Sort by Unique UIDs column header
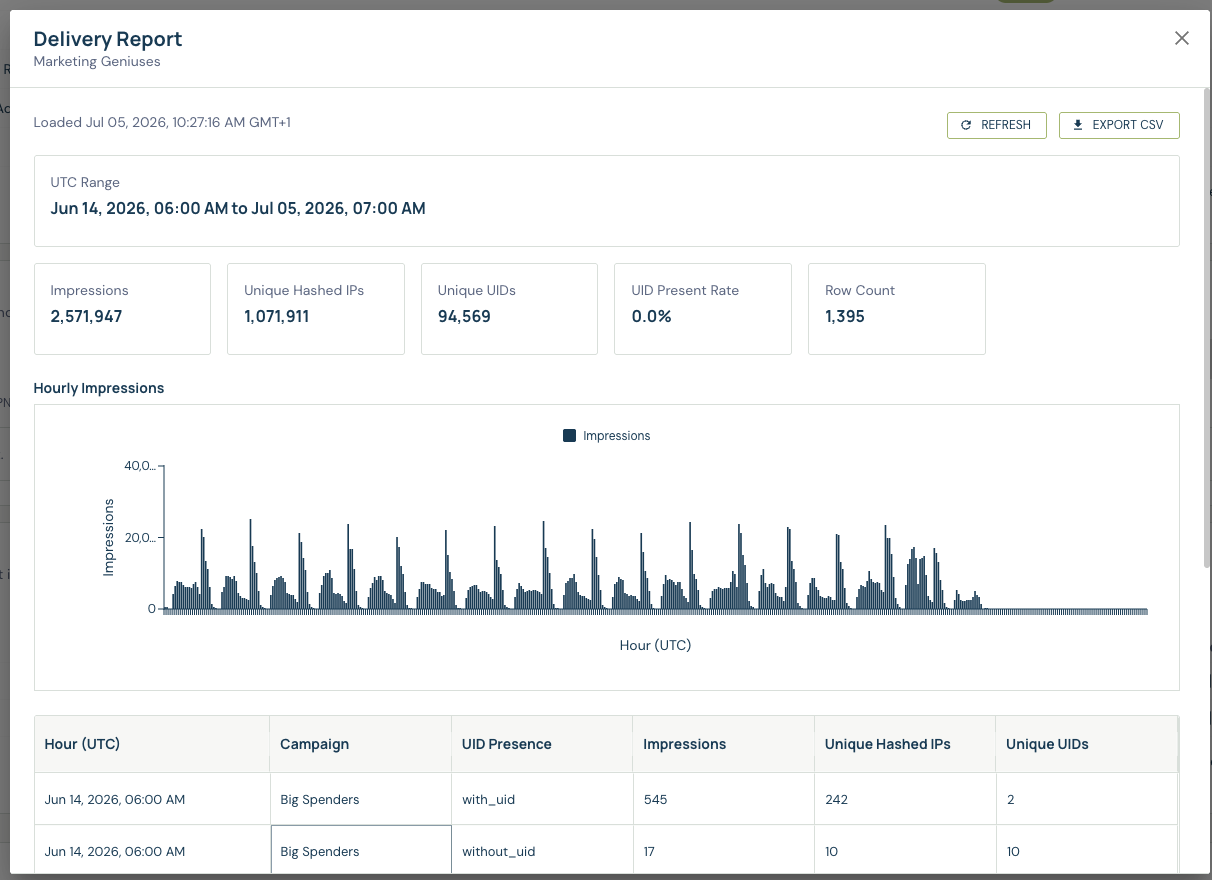This screenshot has height=880, width=1212. [1086, 744]
